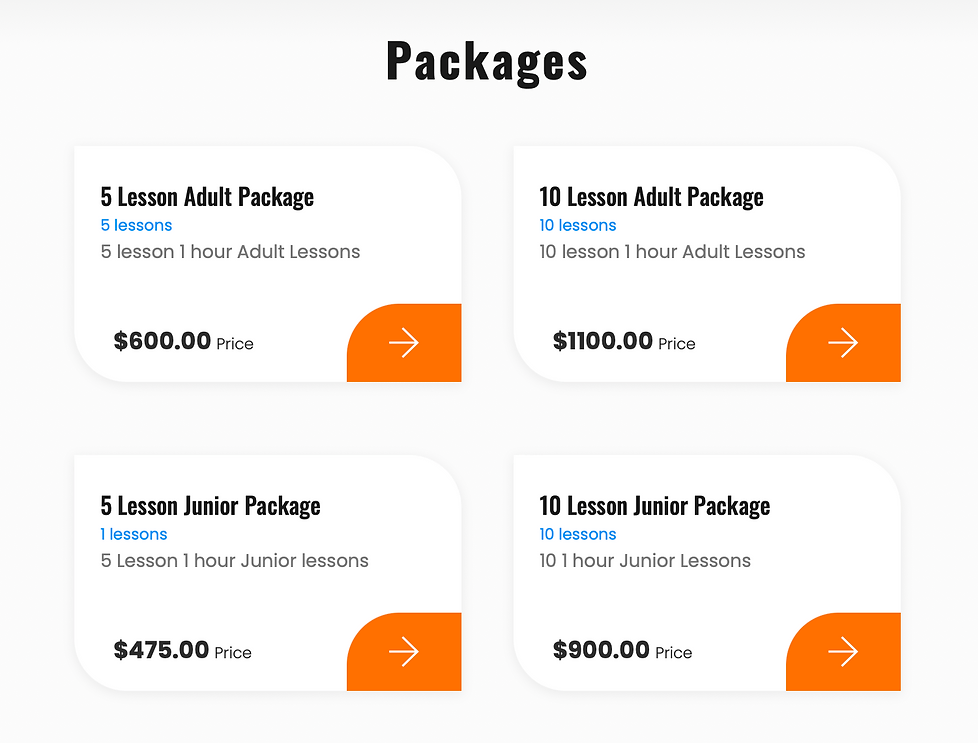Click "10 lessons" under 10 Lesson Adult Package
The width and height of the screenshot is (978, 743).
click(x=577, y=225)
